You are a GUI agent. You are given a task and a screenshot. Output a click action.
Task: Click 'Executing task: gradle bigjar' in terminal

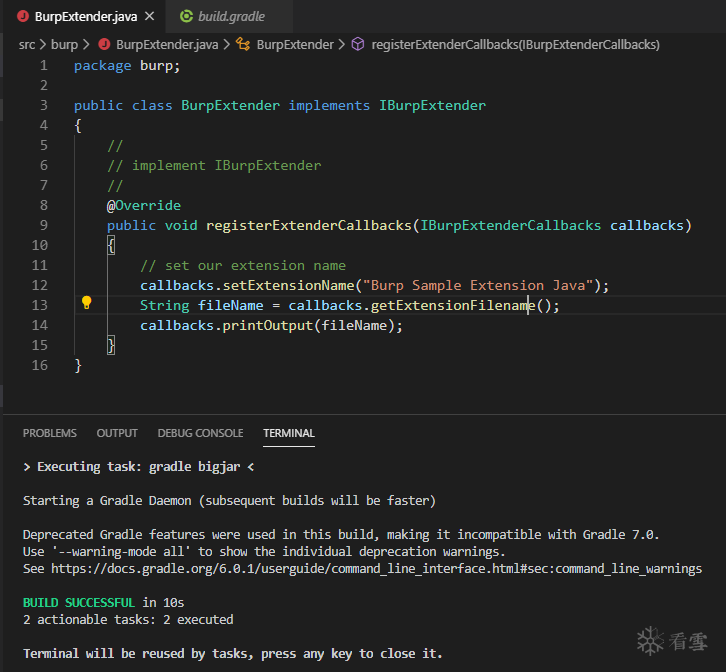[138, 467]
